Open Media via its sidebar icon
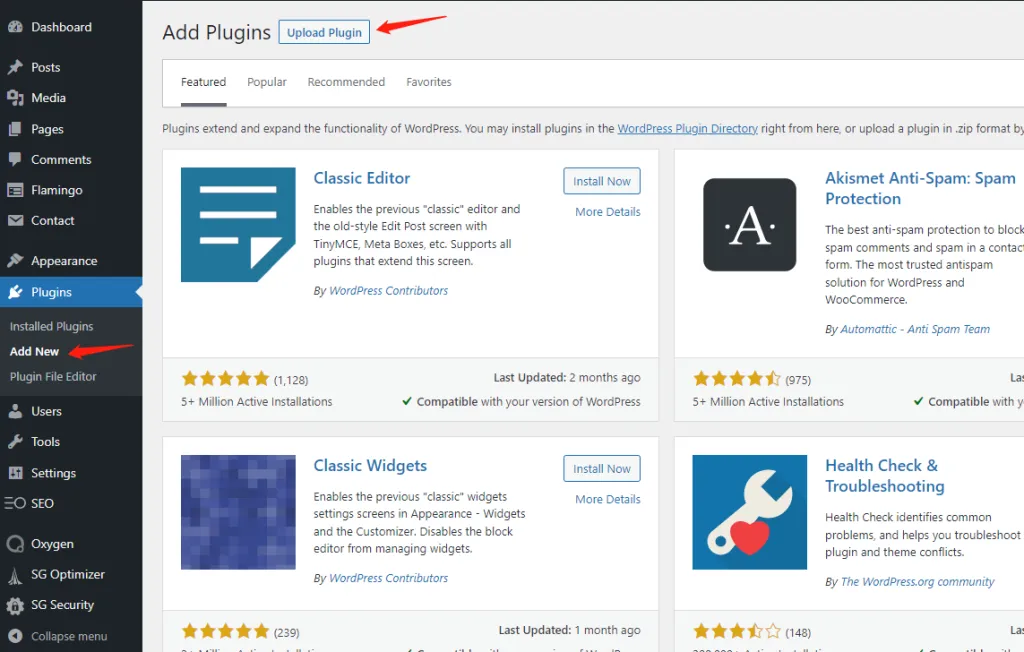The width and height of the screenshot is (1024, 652). click(15, 98)
